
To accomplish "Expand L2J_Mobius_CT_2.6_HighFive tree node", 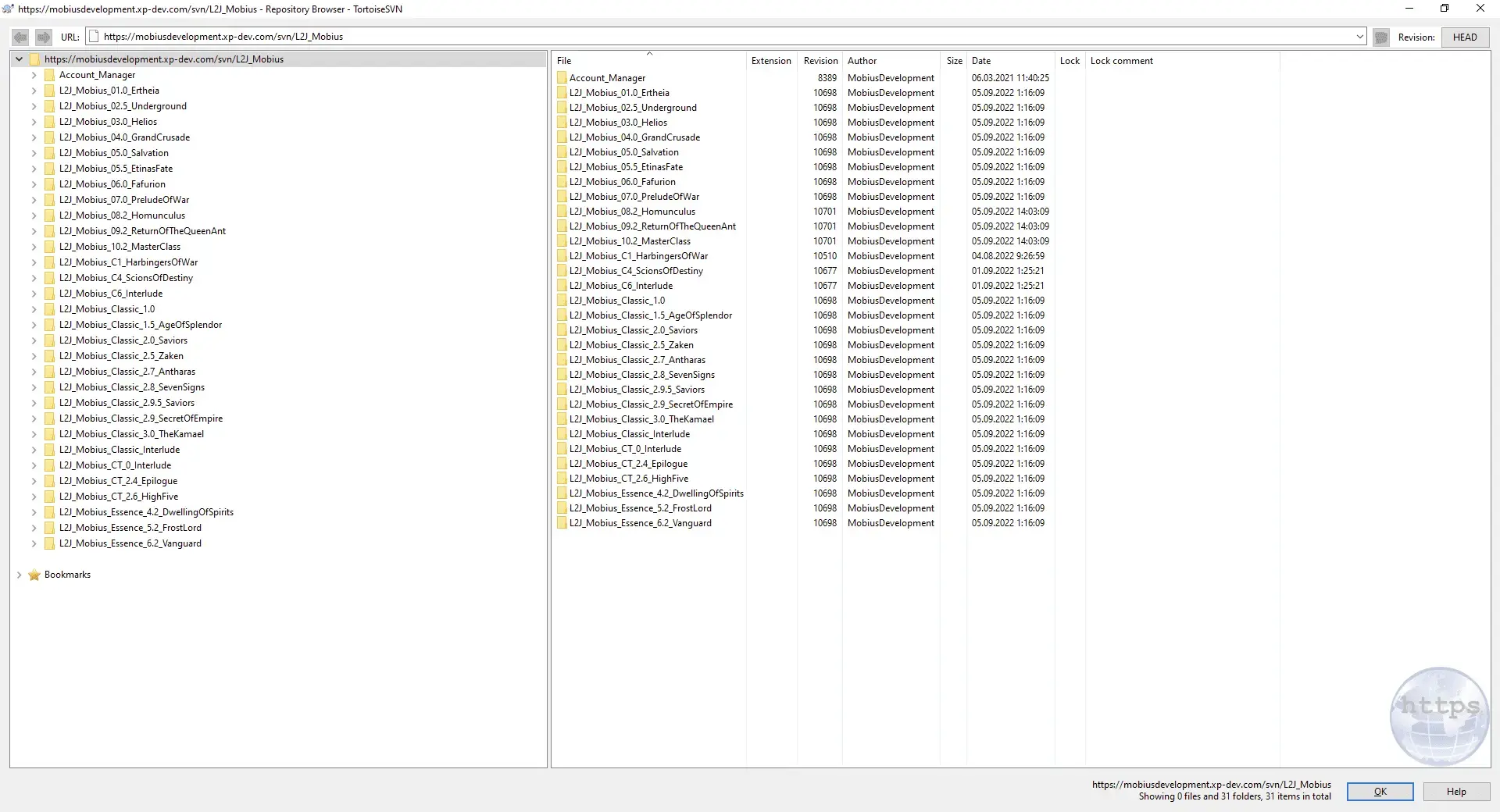I will [x=34, y=497].
